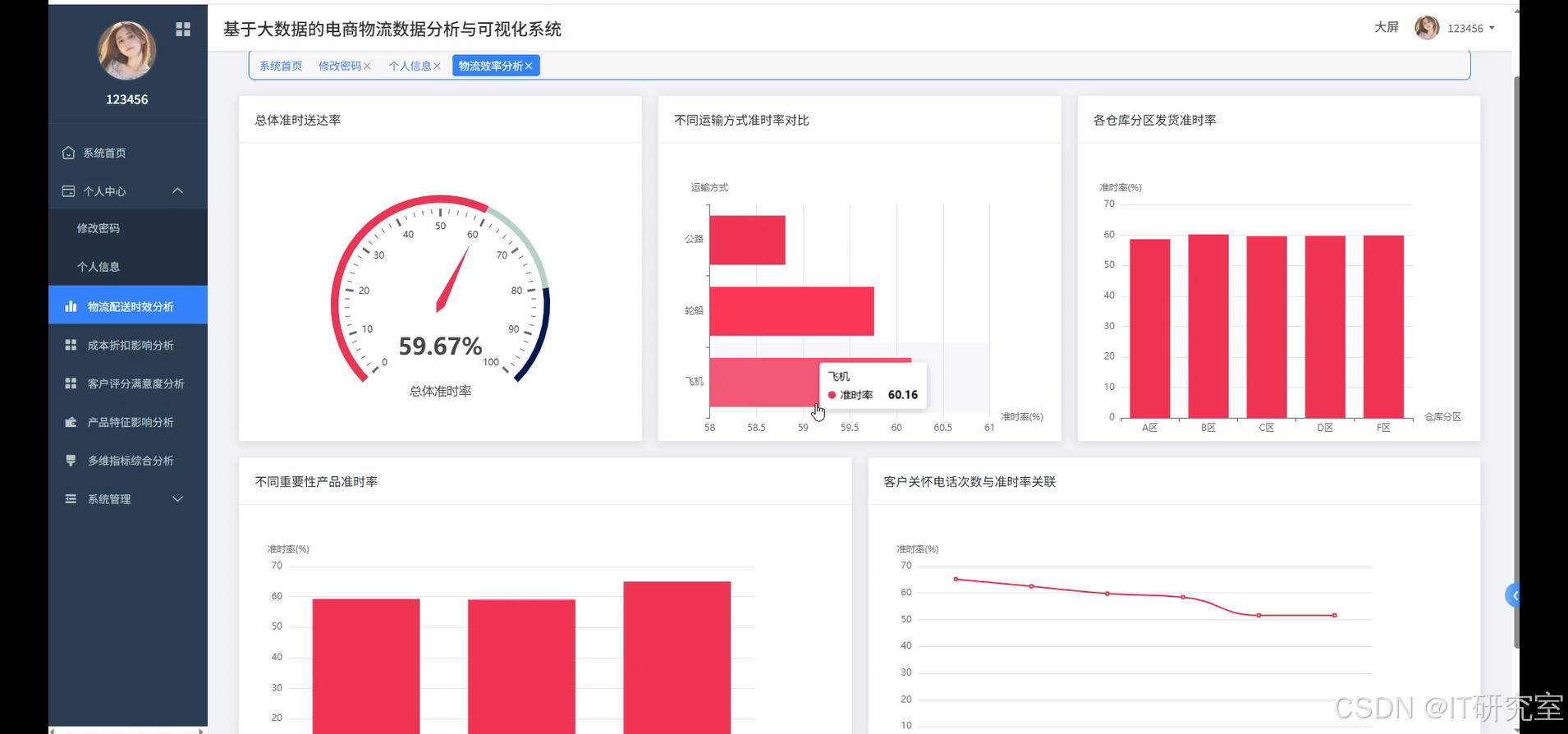This screenshot has height=734, width=1568.
Task: Click the 客户关怀电话次数与准时率关联 title
Action: pyautogui.click(x=970, y=482)
